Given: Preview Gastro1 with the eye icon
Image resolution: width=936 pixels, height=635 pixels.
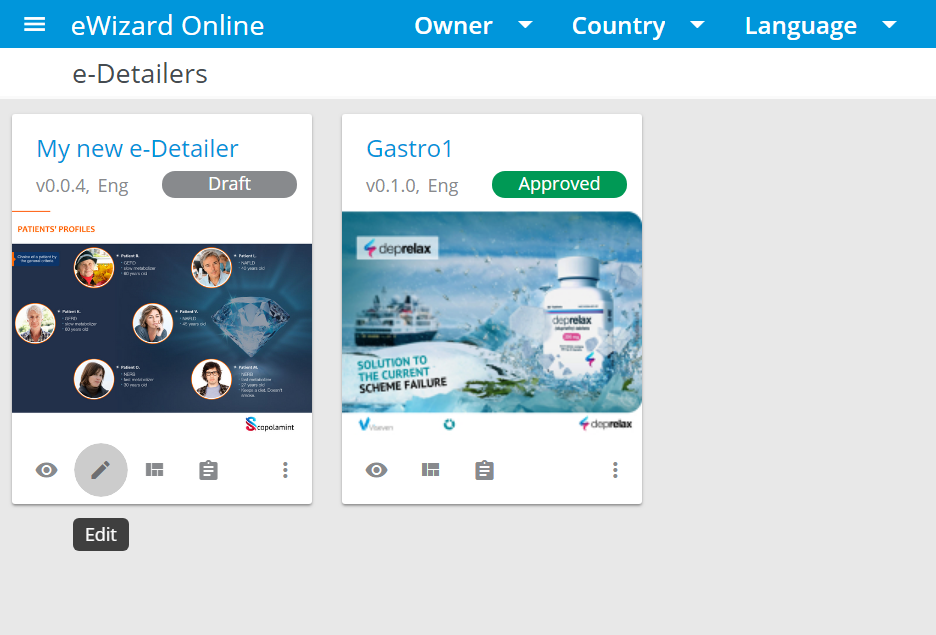Looking at the screenshot, I should point(377,470).
